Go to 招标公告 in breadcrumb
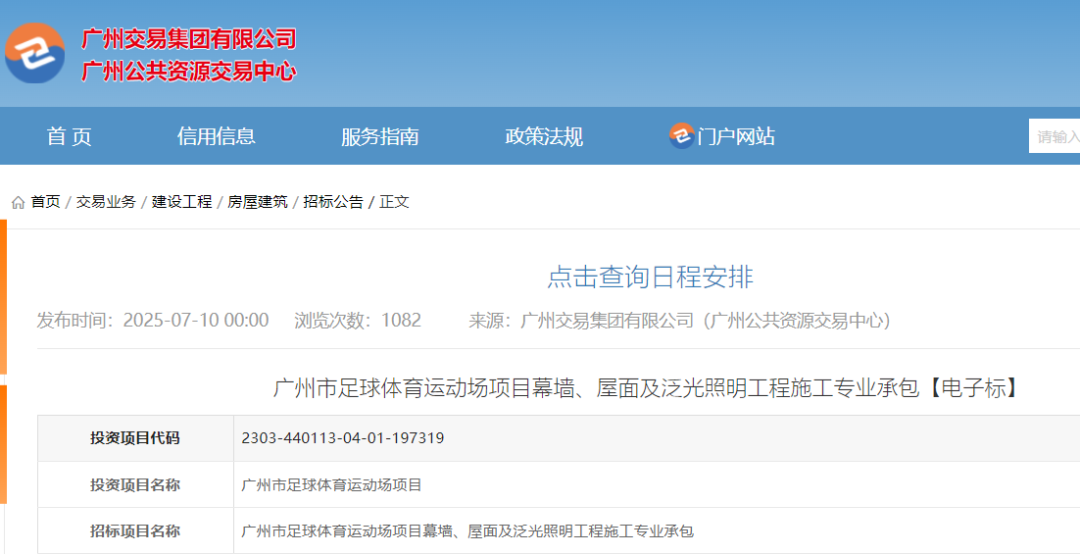 click(x=333, y=202)
